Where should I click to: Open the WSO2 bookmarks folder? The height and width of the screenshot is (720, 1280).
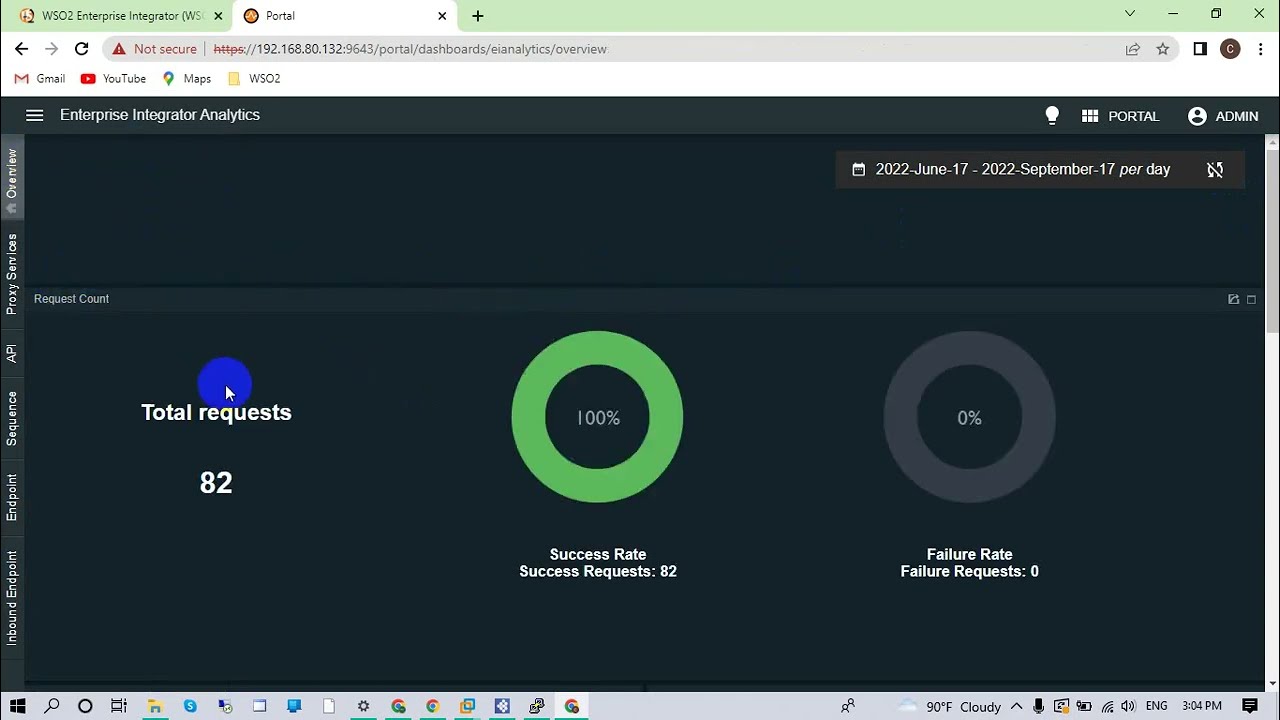coord(254,79)
